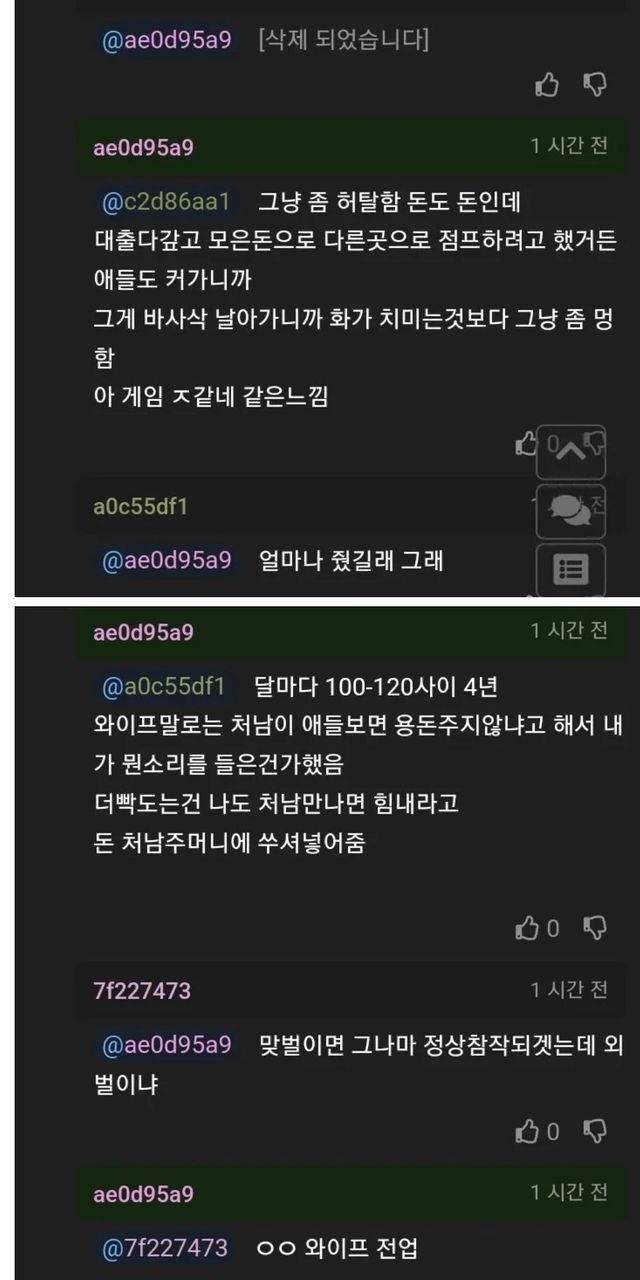Open the @7f227473 mention link
The width and height of the screenshot is (640, 1280).
165,1248
